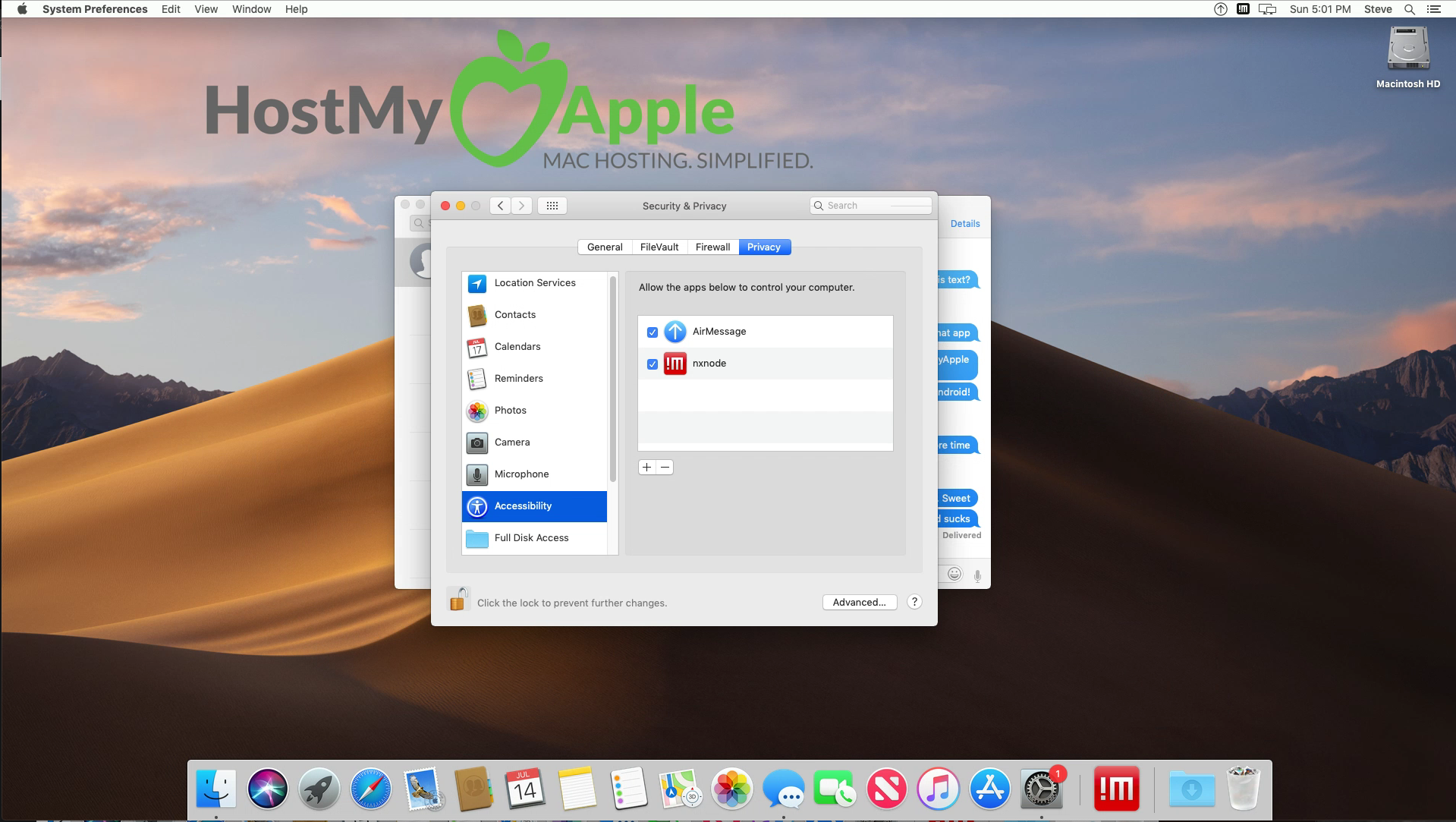Switch to the FileVault tab
This screenshot has height=822, width=1456.
(x=659, y=247)
